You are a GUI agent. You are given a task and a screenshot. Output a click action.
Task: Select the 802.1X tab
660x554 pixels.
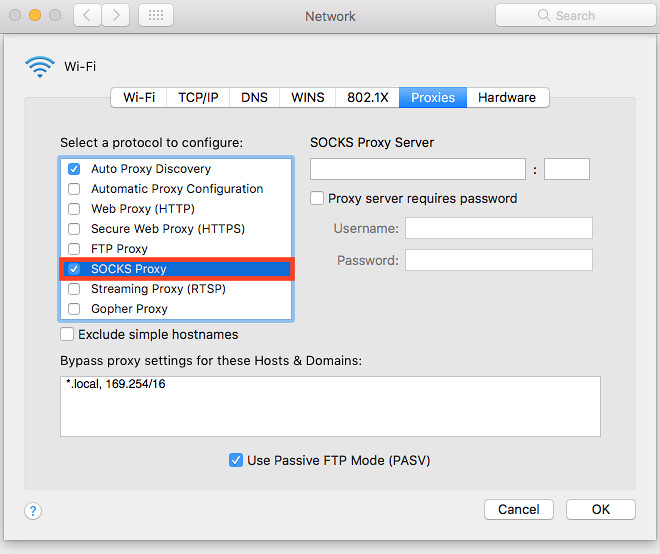tap(367, 98)
